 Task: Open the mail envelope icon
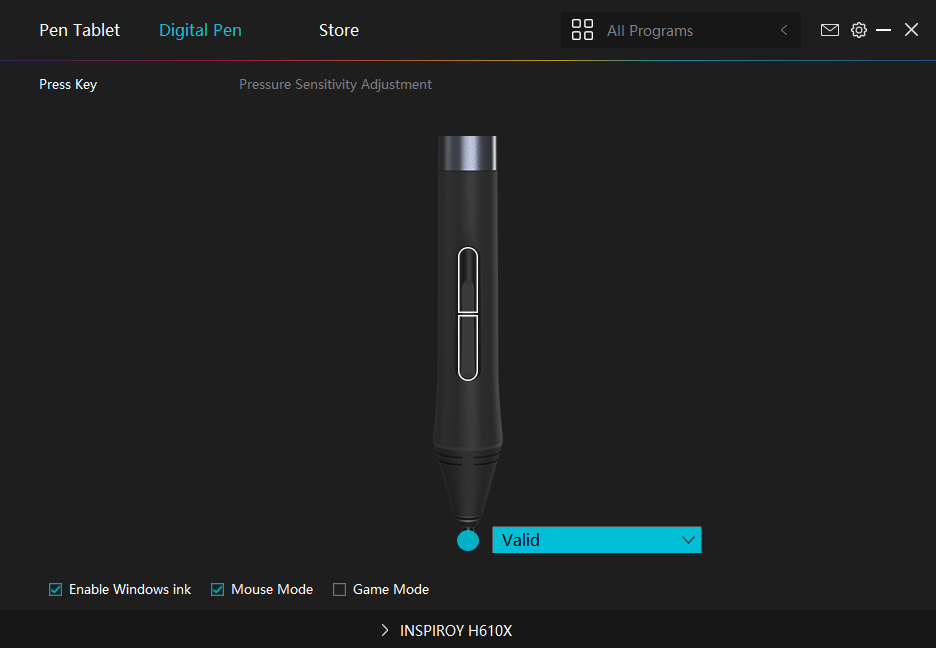click(830, 30)
